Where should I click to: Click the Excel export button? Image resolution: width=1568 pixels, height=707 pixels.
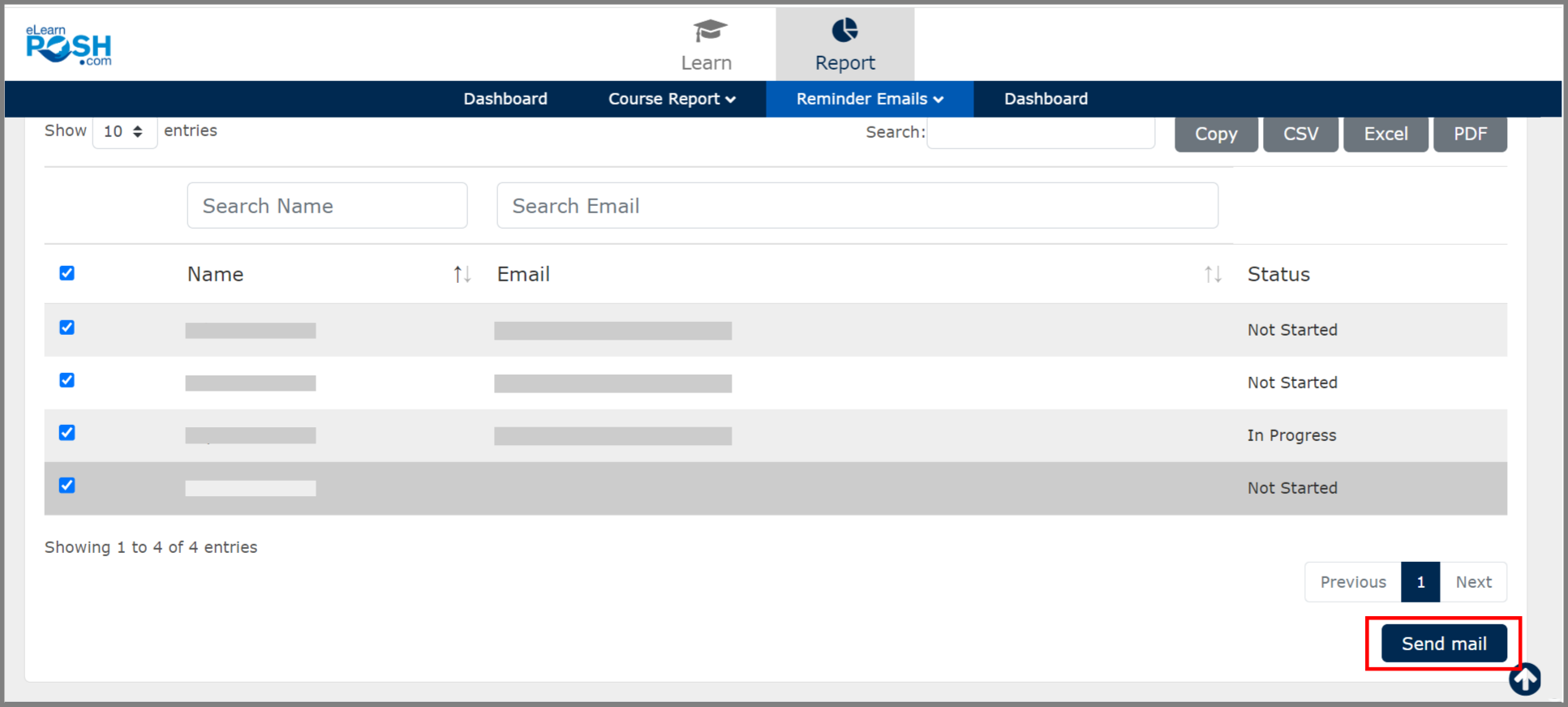(1385, 134)
